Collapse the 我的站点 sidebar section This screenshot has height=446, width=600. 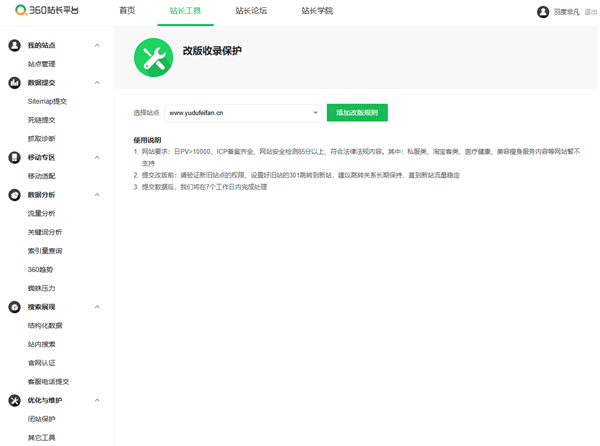pos(97,45)
